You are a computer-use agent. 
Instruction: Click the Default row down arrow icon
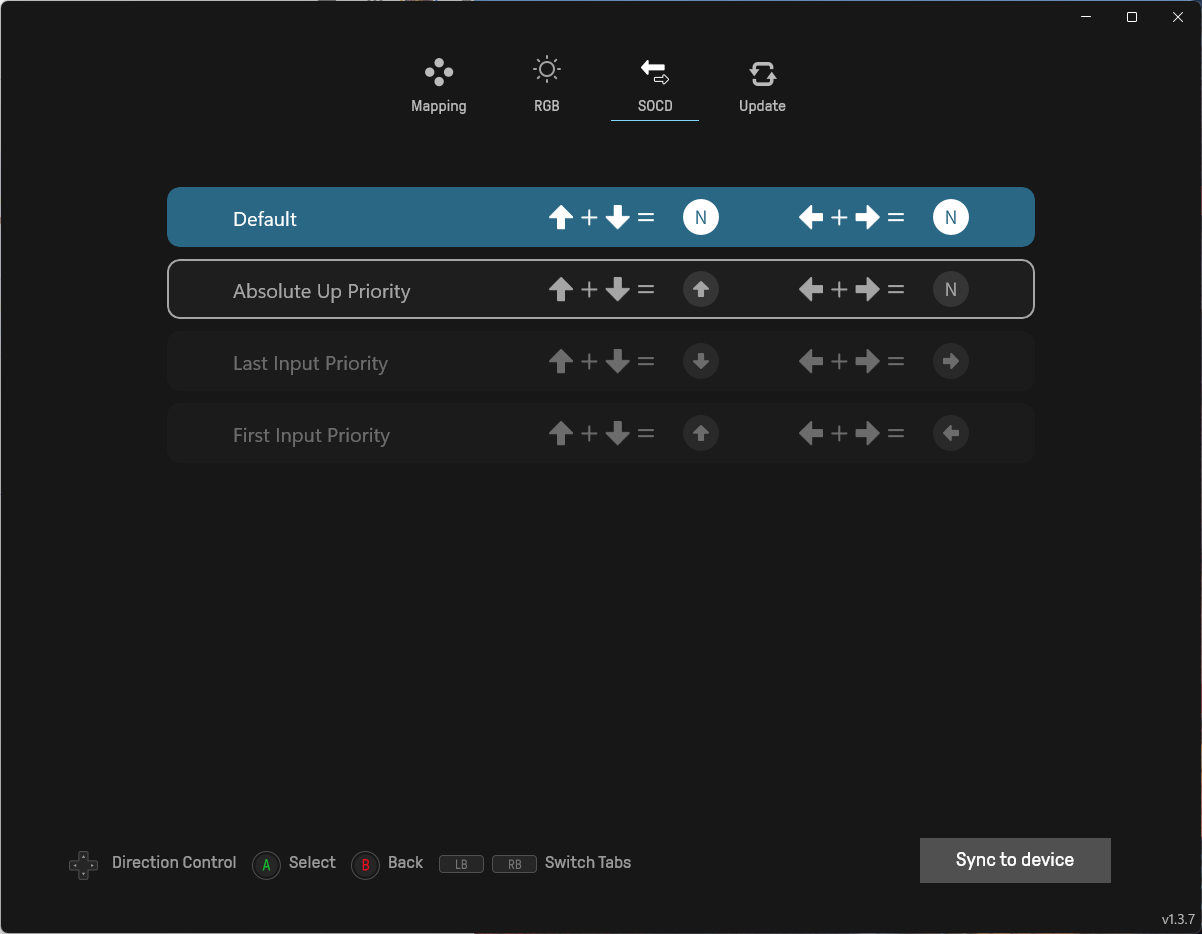(618, 217)
